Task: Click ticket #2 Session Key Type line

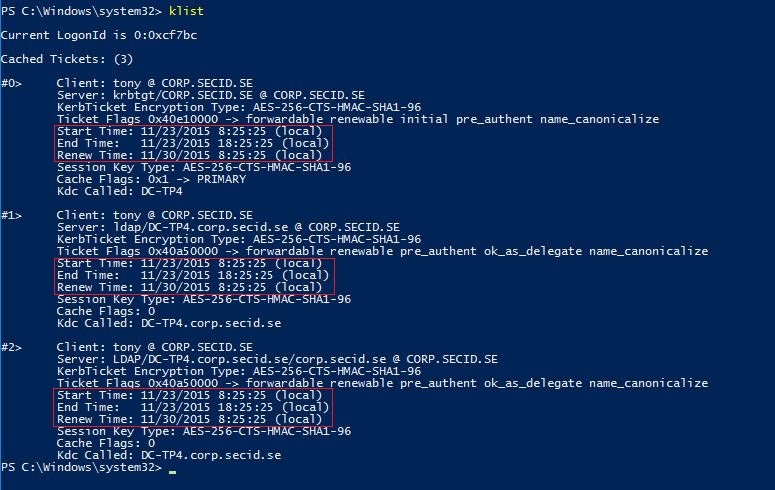Action: point(204,431)
